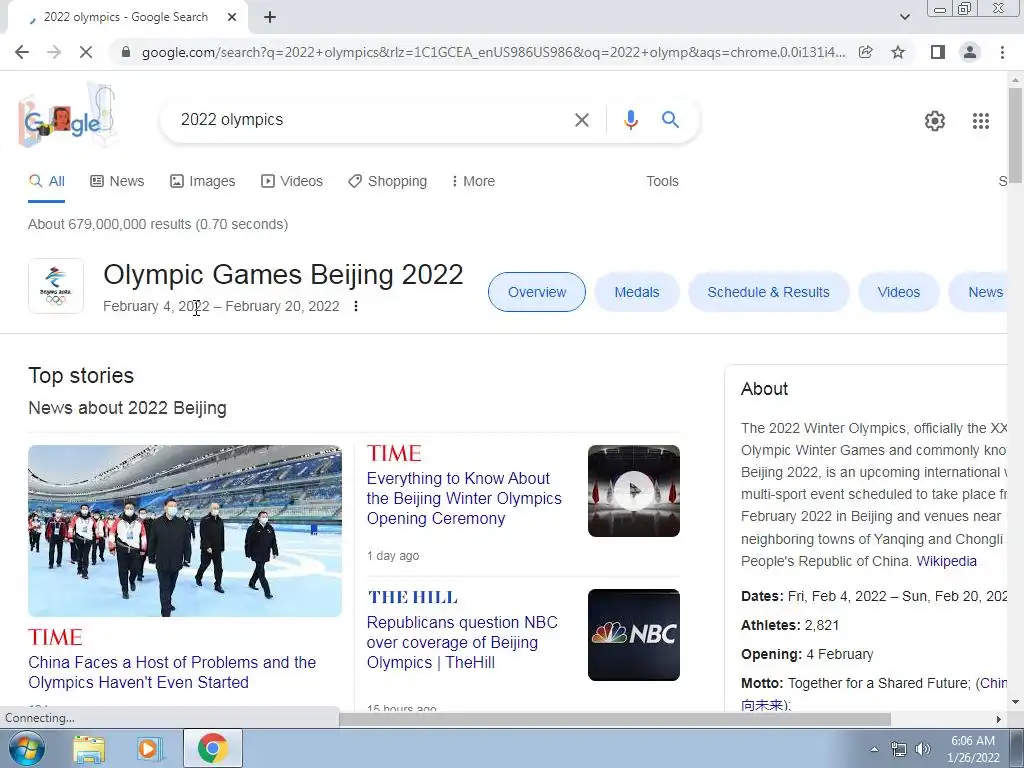1024x768 pixels.
Task: Switch to Images results tab
Action: point(202,182)
